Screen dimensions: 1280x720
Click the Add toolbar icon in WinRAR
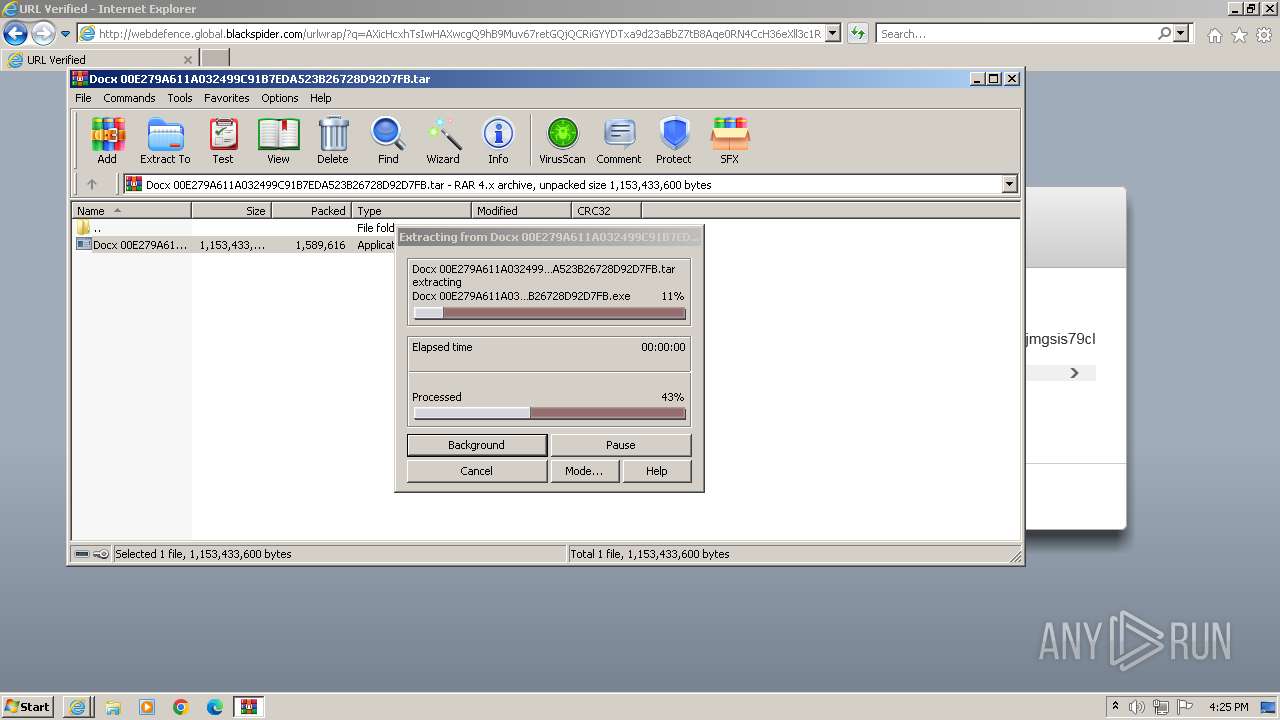pyautogui.click(x=107, y=140)
